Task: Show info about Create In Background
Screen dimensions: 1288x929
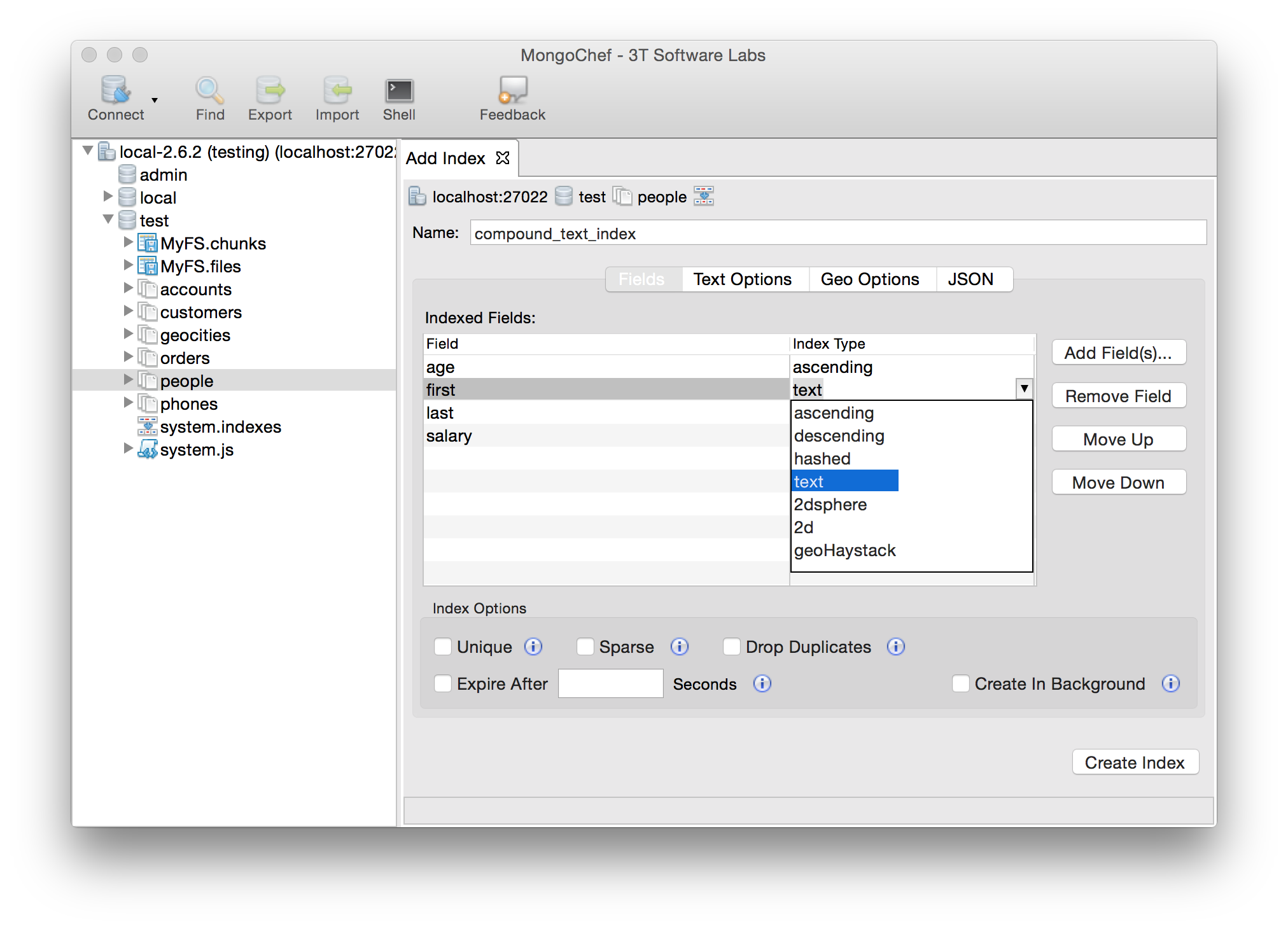Action: [x=1171, y=683]
